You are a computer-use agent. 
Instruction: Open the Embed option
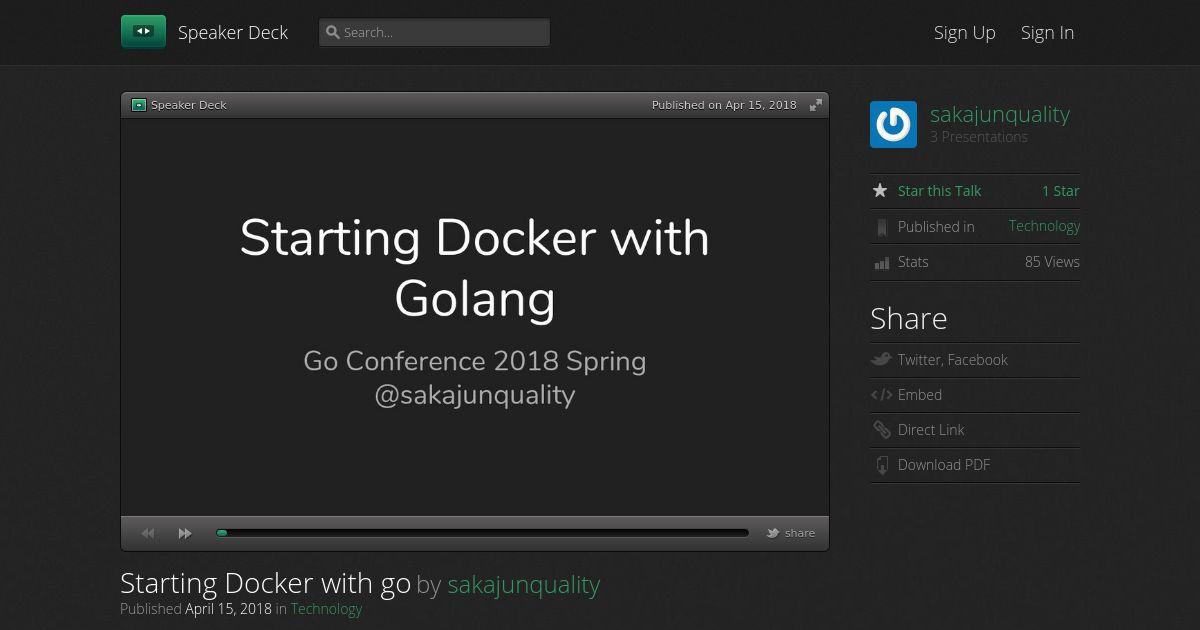coord(920,395)
